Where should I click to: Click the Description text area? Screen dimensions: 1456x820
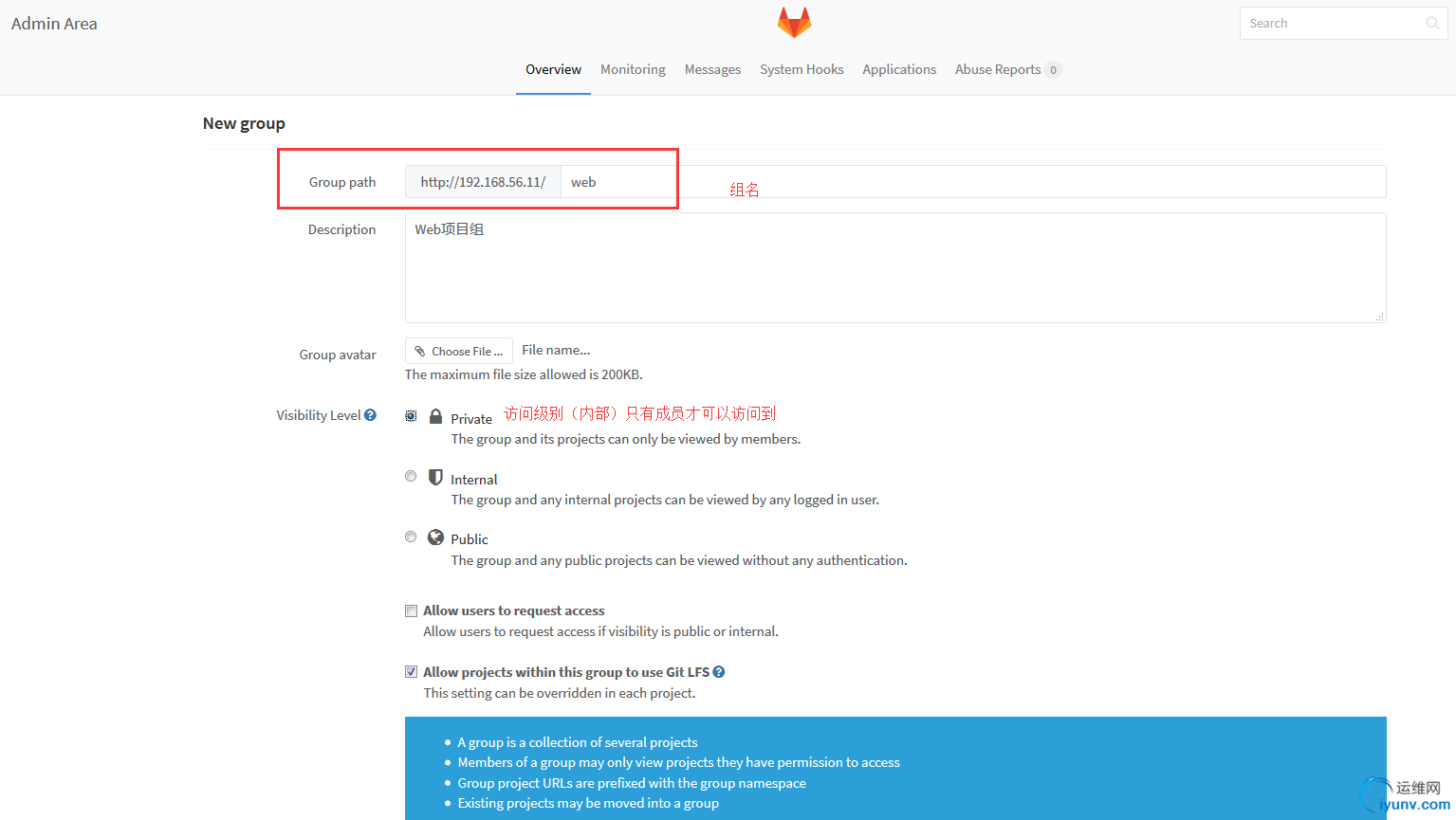(895, 267)
